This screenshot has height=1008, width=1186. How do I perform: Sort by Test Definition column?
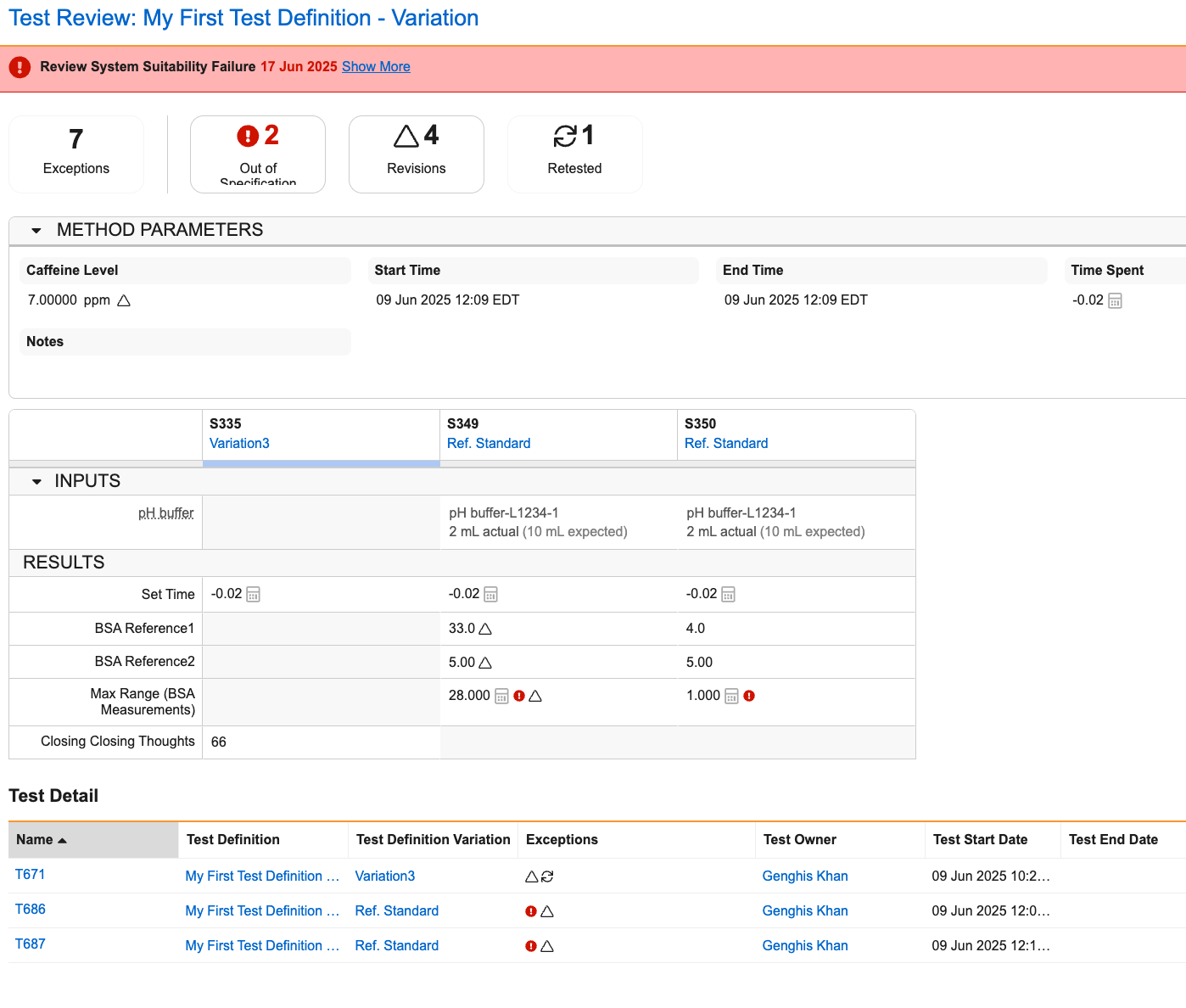coord(263,840)
